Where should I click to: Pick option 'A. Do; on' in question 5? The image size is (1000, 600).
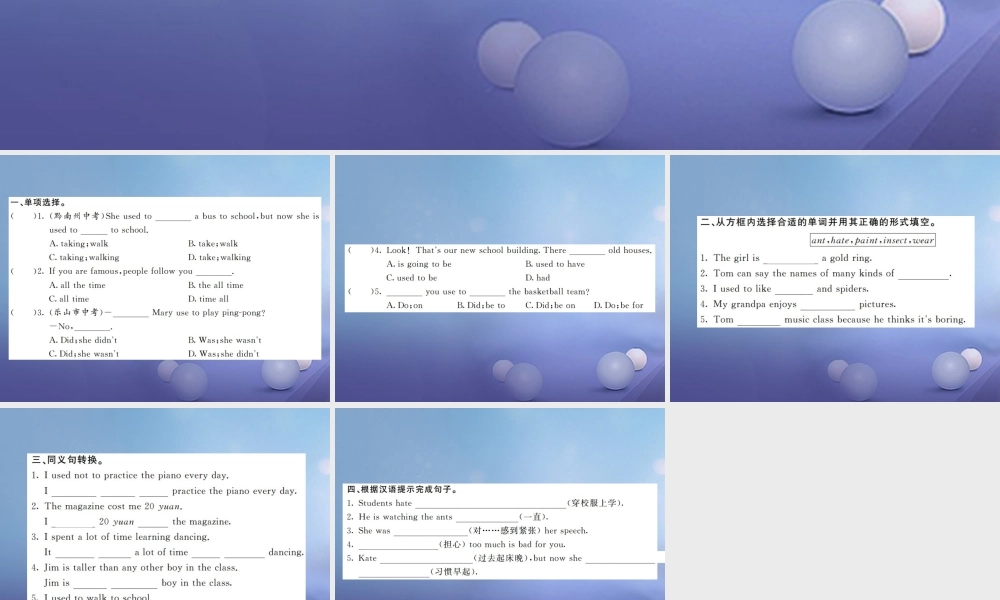pos(405,305)
